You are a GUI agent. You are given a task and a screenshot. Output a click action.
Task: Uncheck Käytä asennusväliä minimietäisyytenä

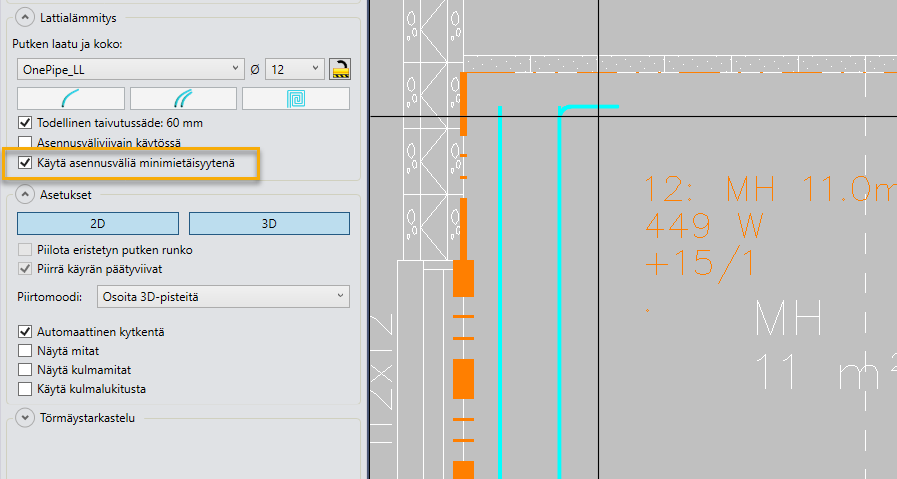[25, 162]
